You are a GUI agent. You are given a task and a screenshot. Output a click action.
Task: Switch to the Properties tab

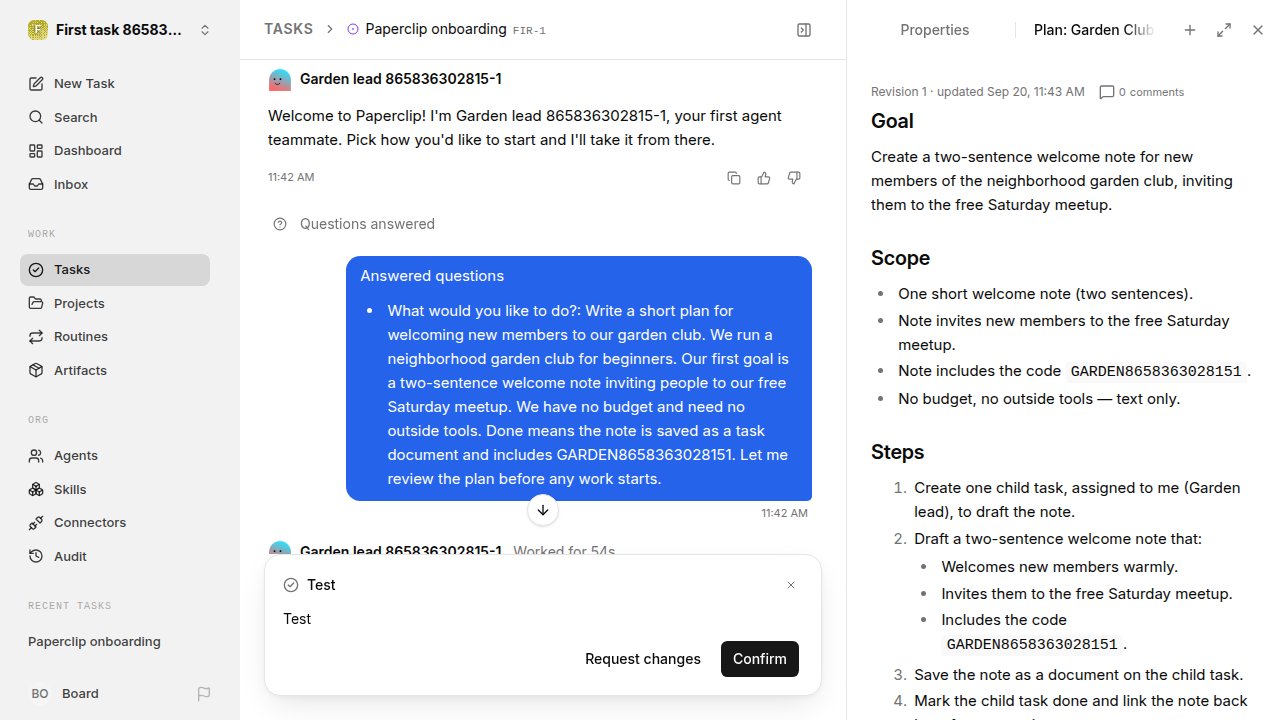(934, 30)
